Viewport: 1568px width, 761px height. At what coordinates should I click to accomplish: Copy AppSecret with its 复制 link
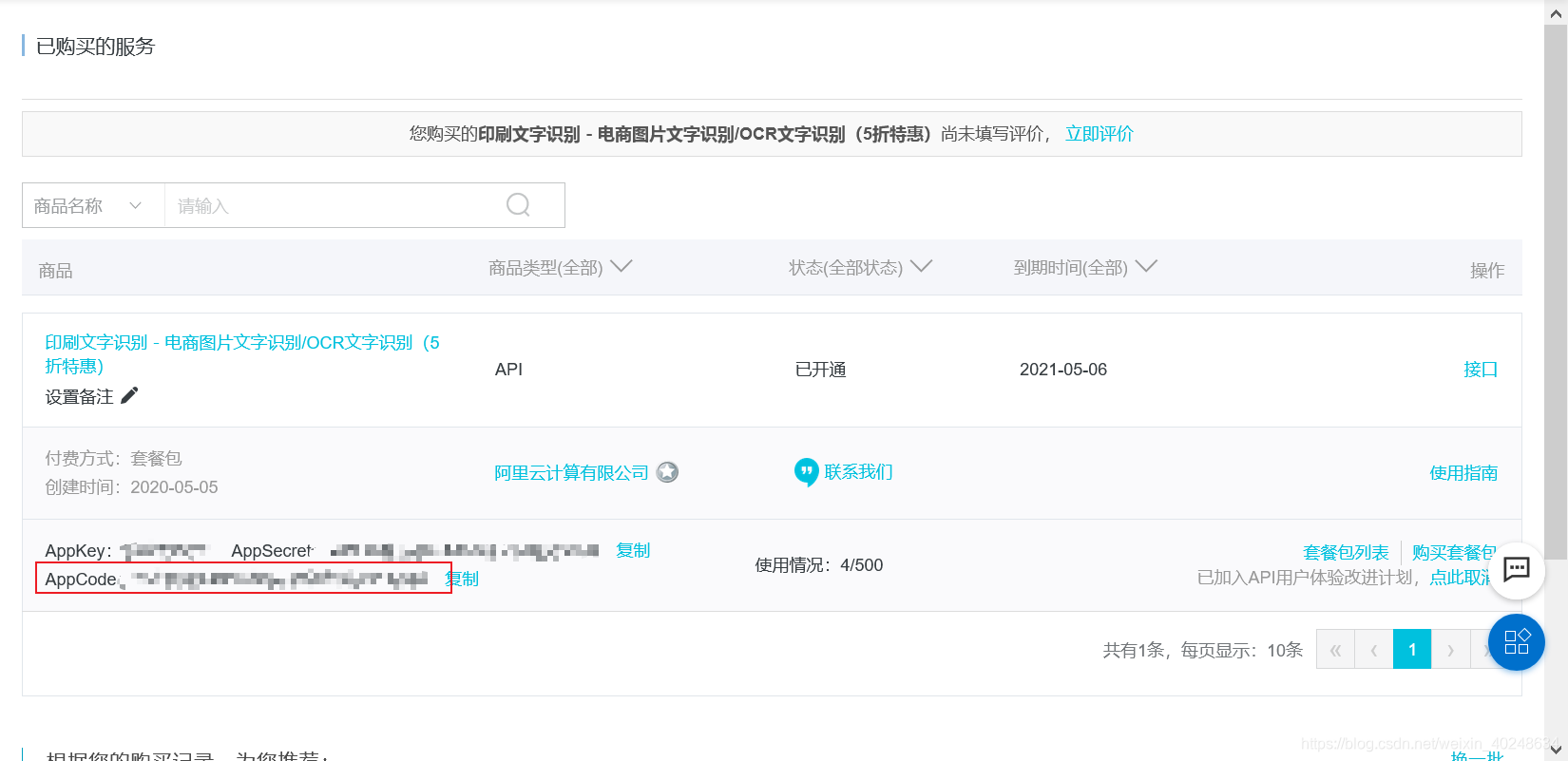point(633,550)
